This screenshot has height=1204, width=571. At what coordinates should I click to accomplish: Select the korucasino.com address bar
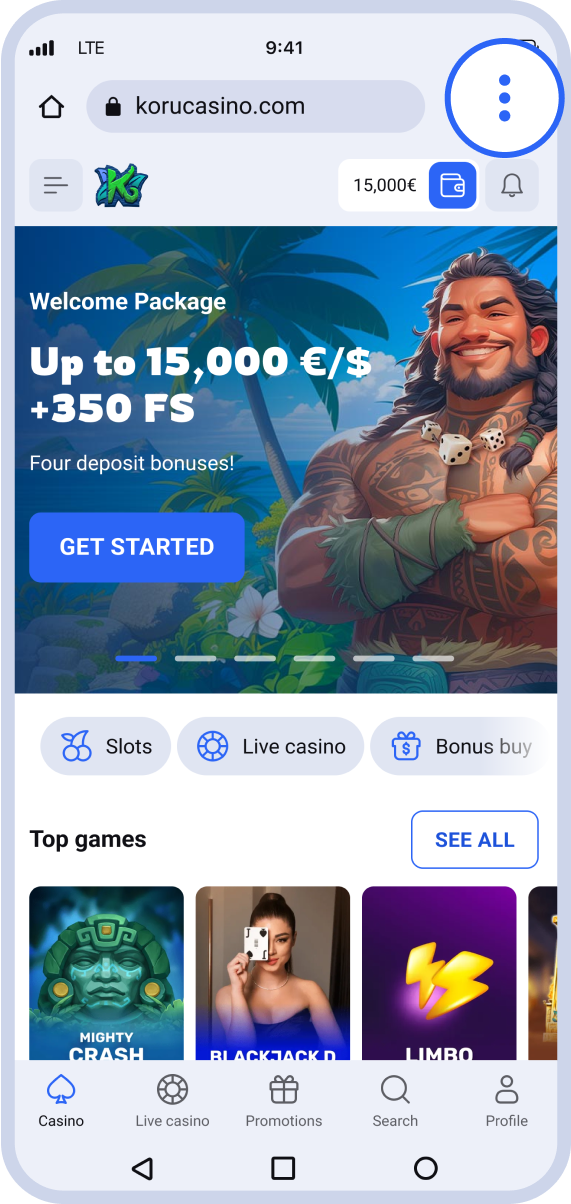[x=256, y=106]
